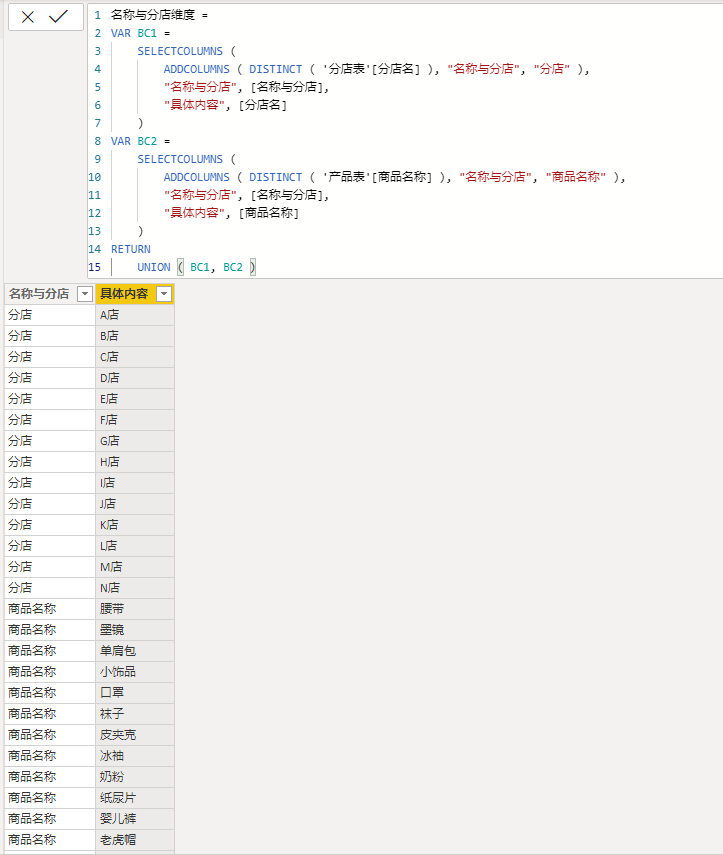Click DISTINCT on line 10
Screen dimensions: 723x855
pos(275,177)
